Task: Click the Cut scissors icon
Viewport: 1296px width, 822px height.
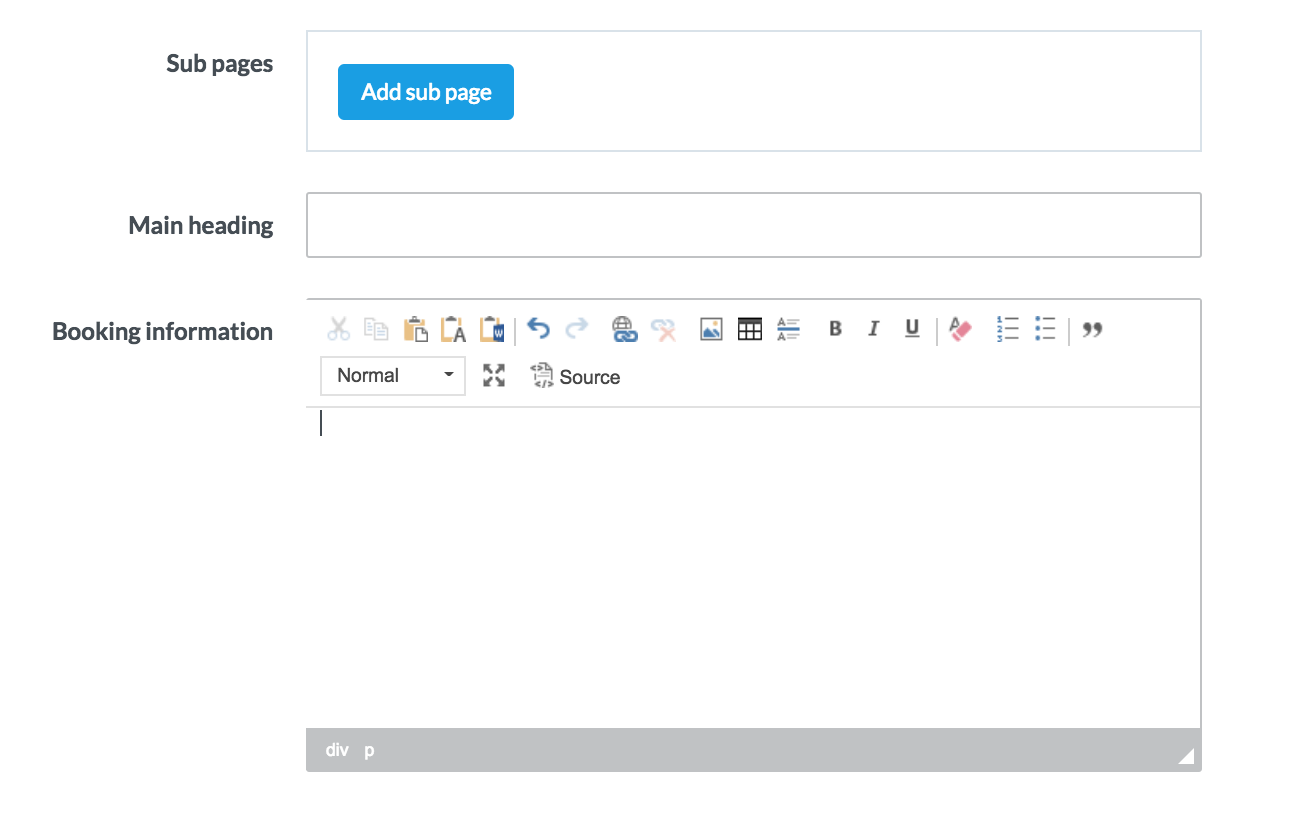Action: pos(339,329)
